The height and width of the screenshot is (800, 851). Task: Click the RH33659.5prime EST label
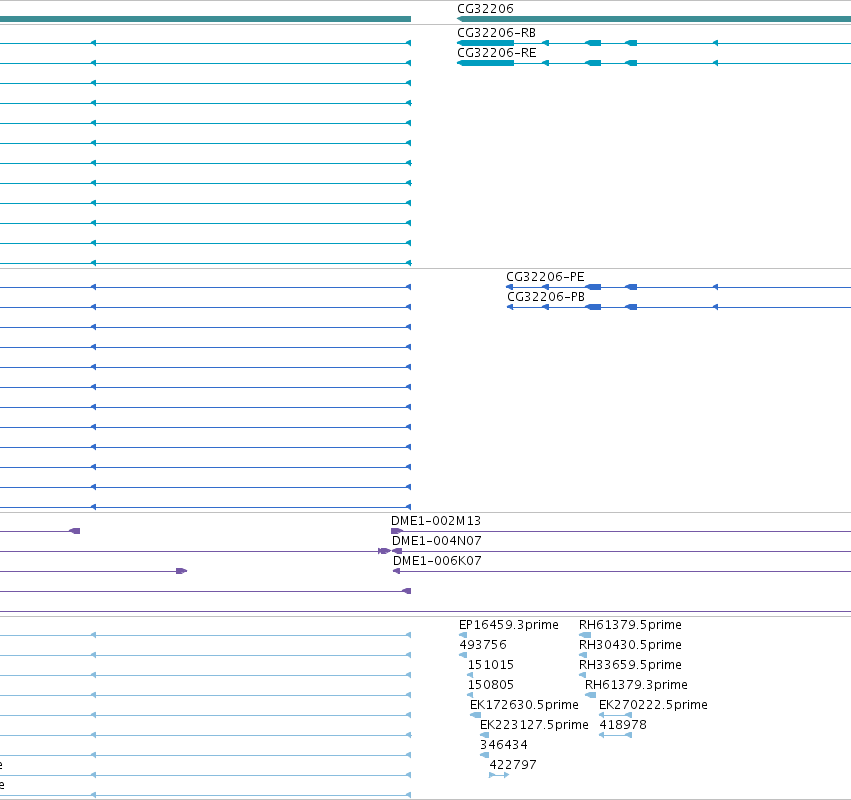click(x=630, y=665)
